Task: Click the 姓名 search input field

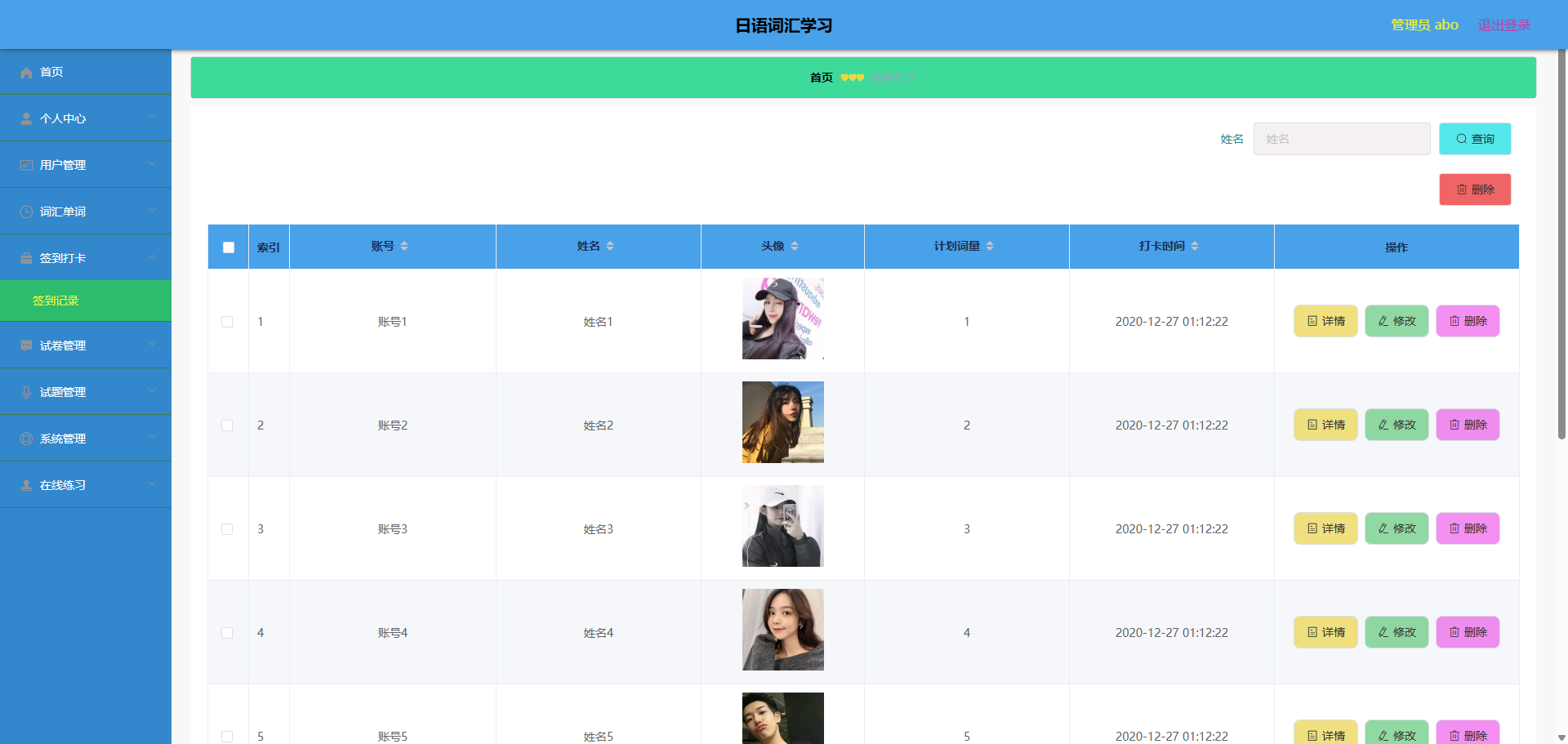Action: pyautogui.click(x=1342, y=139)
